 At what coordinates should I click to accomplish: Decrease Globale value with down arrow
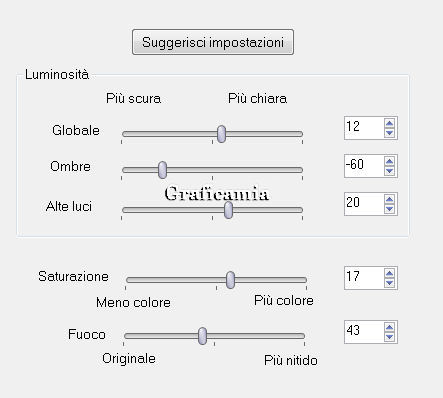coord(389,133)
